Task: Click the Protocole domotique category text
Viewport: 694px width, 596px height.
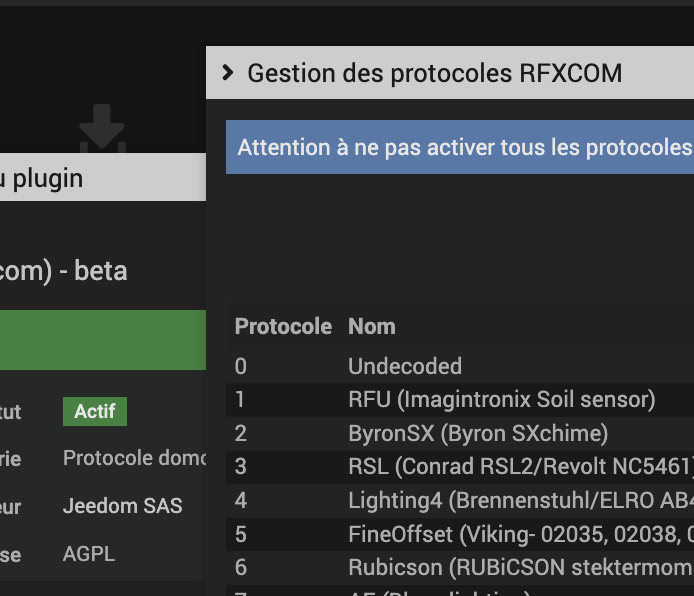Action: 135,458
